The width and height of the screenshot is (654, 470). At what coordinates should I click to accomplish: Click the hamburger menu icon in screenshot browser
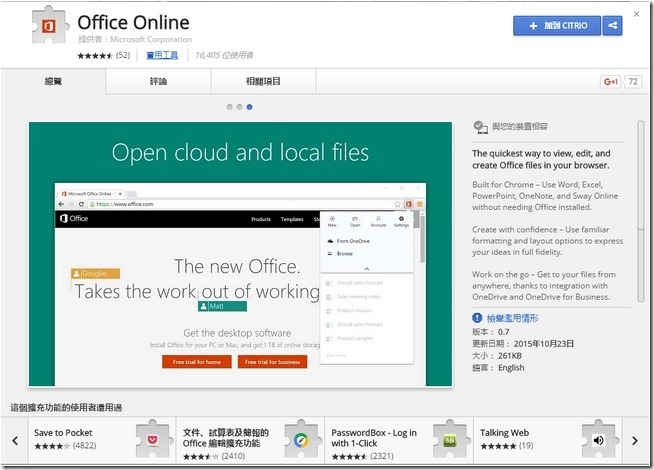(420, 204)
